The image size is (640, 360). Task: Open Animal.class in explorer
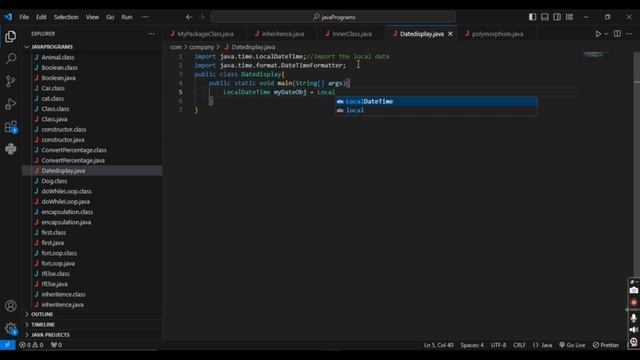(58, 57)
